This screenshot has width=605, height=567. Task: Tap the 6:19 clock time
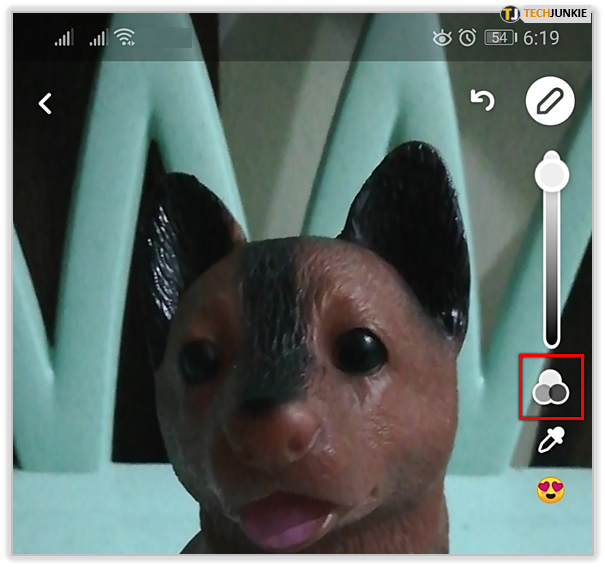pyautogui.click(x=540, y=38)
